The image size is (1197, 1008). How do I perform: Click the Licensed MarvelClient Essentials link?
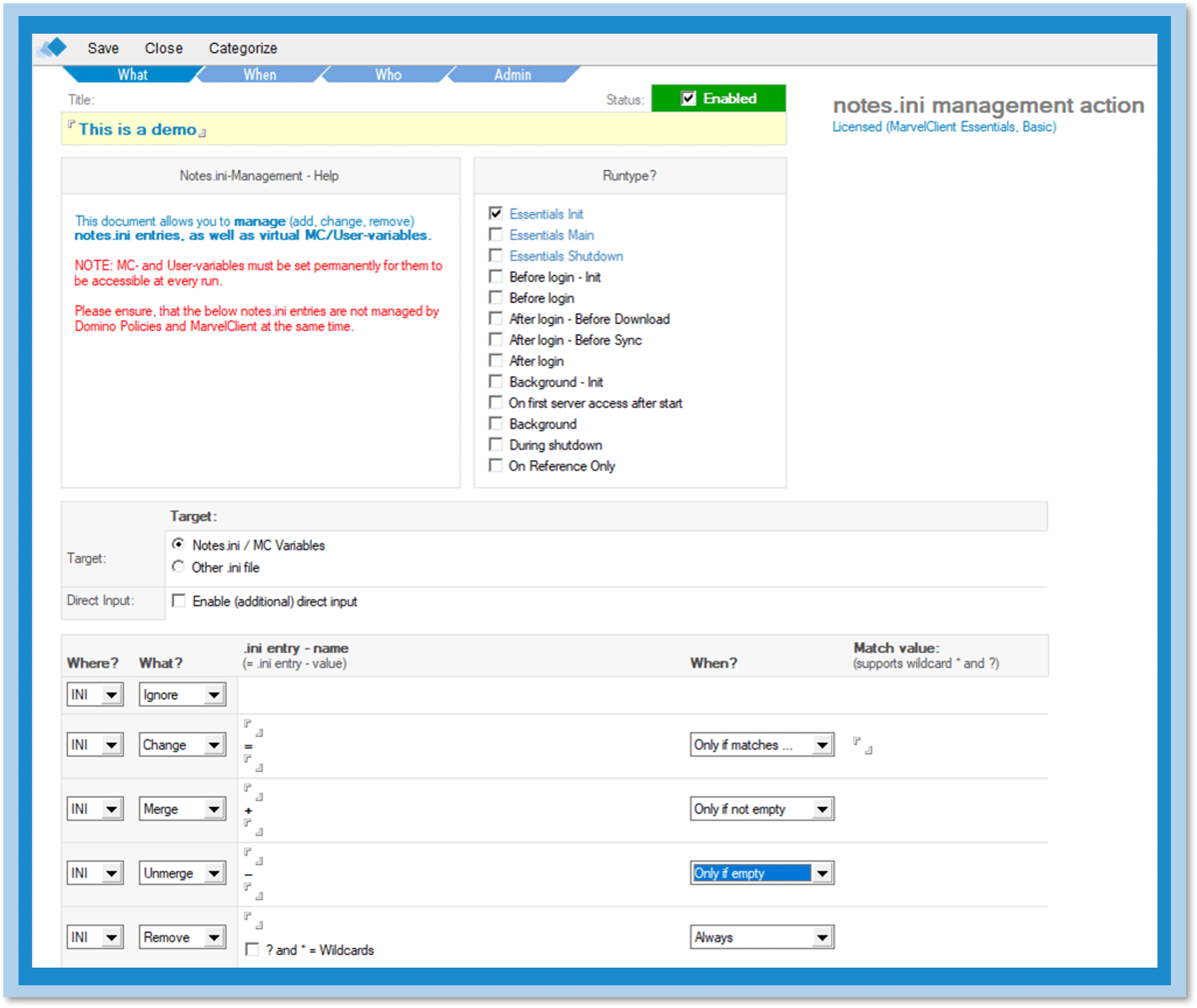(944, 127)
